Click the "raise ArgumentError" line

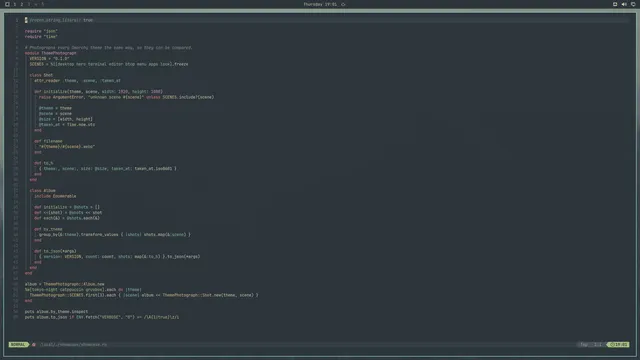click(127, 97)
